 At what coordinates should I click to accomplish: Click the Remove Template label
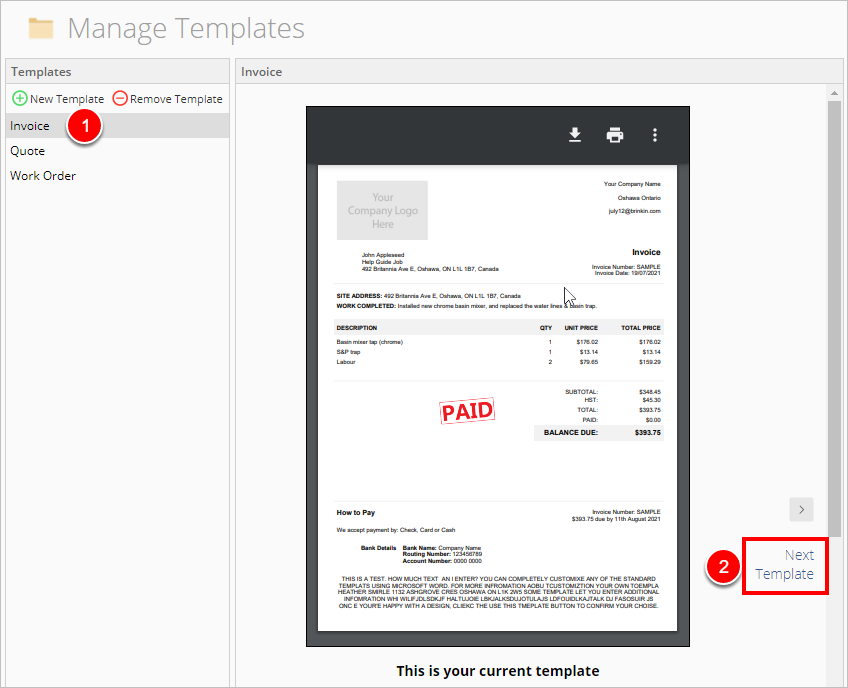[176, 99]
